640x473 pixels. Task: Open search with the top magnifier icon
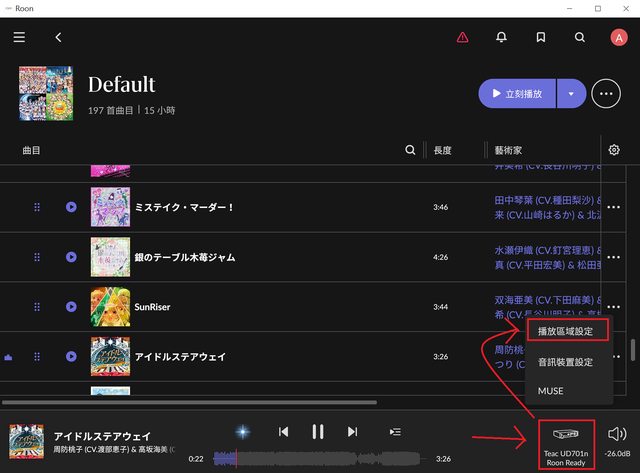pos(580,37)
